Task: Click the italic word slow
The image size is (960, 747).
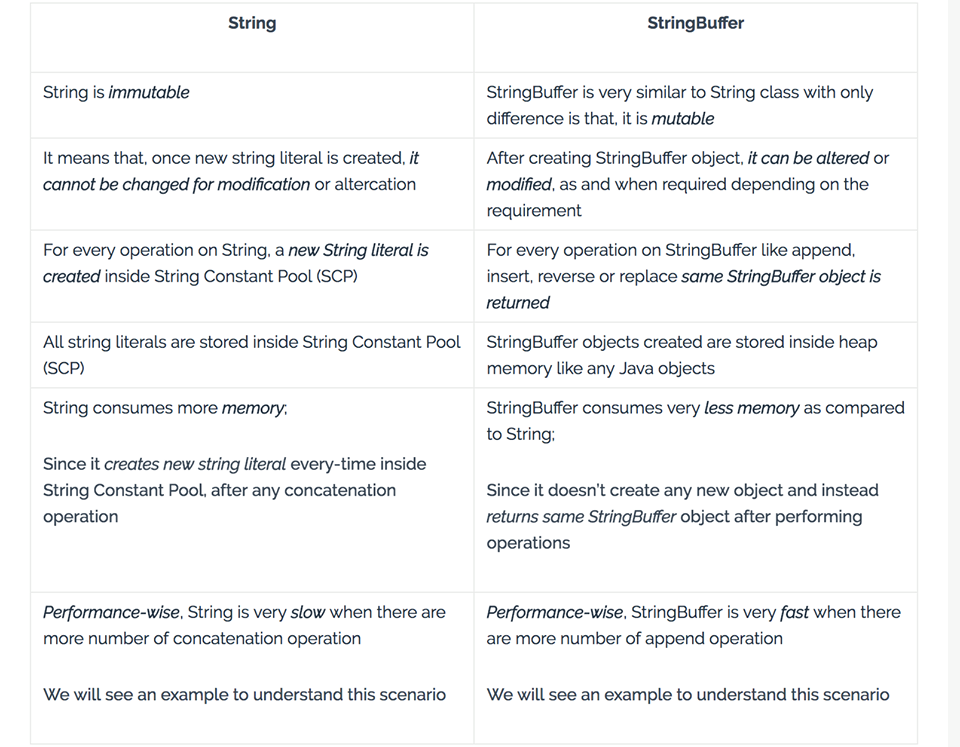Action: [308, 612]
